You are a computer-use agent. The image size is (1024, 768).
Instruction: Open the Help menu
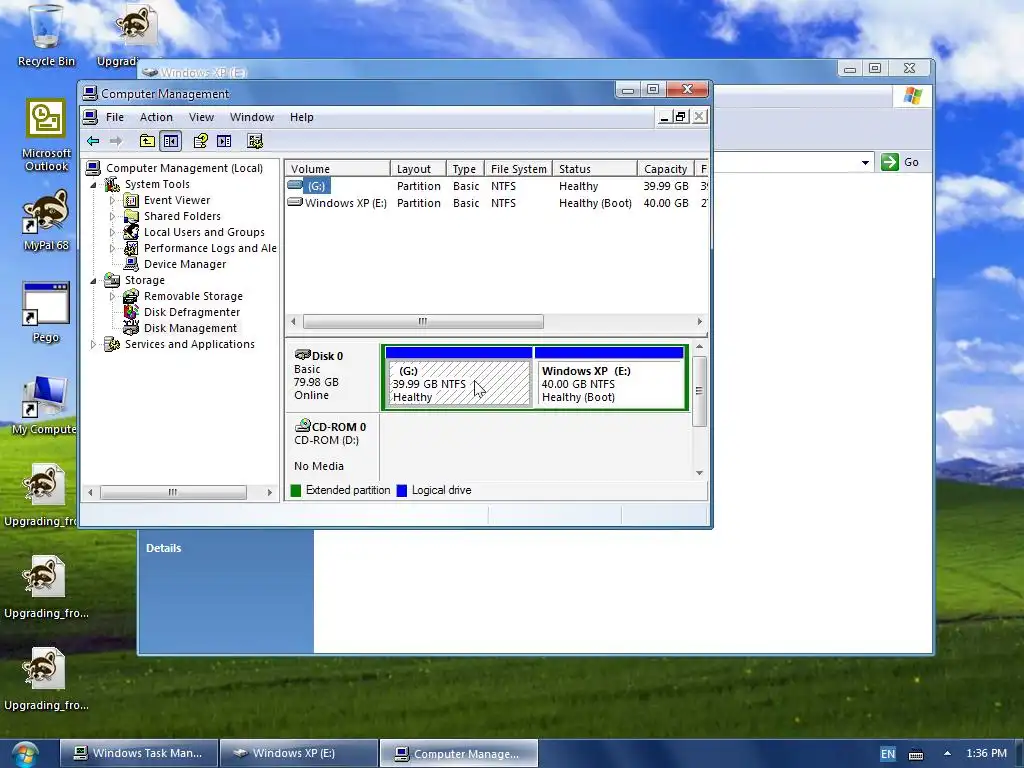302,117
